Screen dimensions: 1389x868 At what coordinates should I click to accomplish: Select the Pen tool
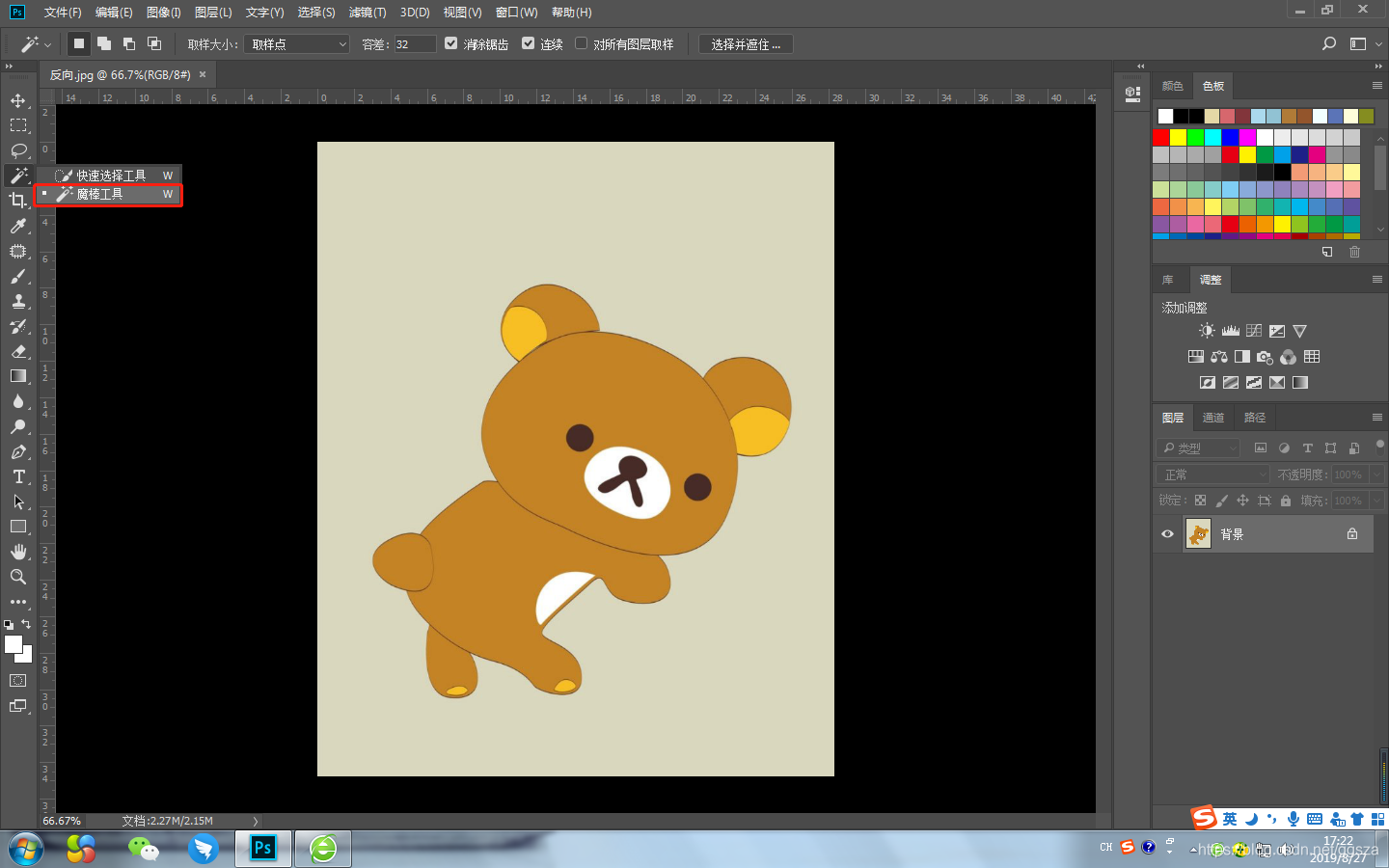(18, 451)
